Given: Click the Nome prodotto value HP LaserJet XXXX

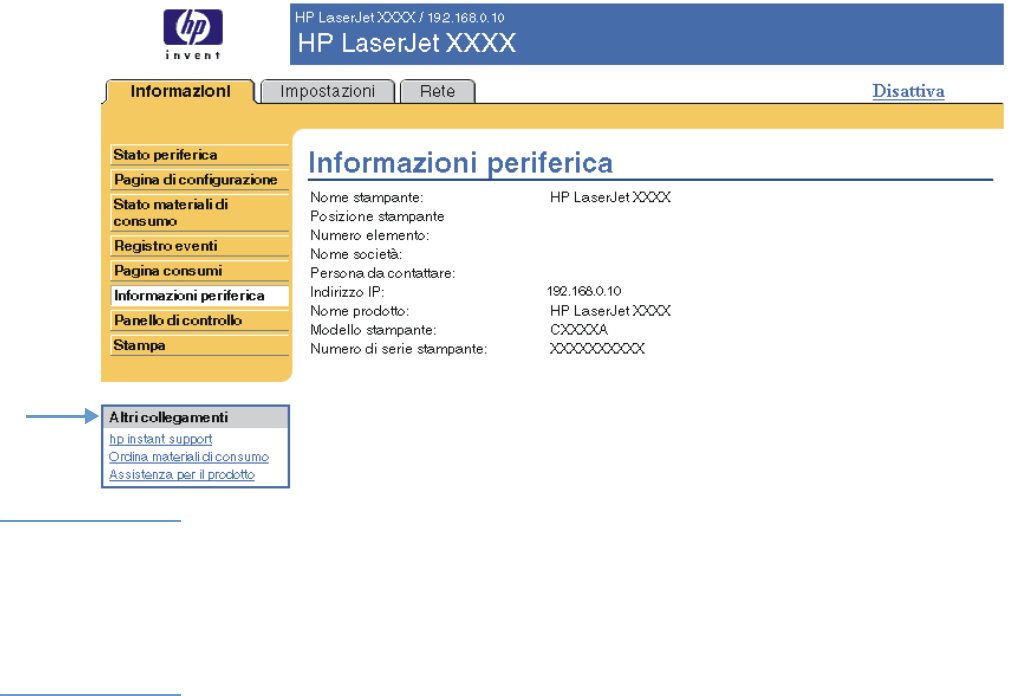Looking at the screenshot, I should tap(610, 311).
